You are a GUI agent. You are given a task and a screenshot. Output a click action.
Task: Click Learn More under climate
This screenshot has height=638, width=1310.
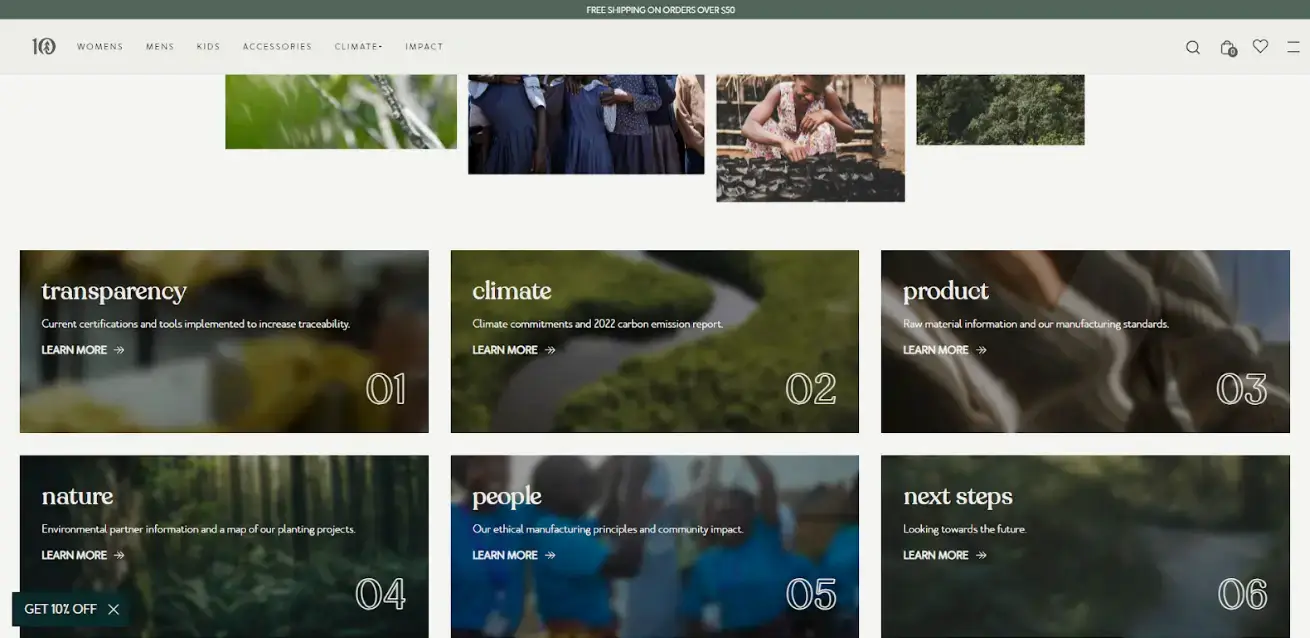tap(505, 350)
